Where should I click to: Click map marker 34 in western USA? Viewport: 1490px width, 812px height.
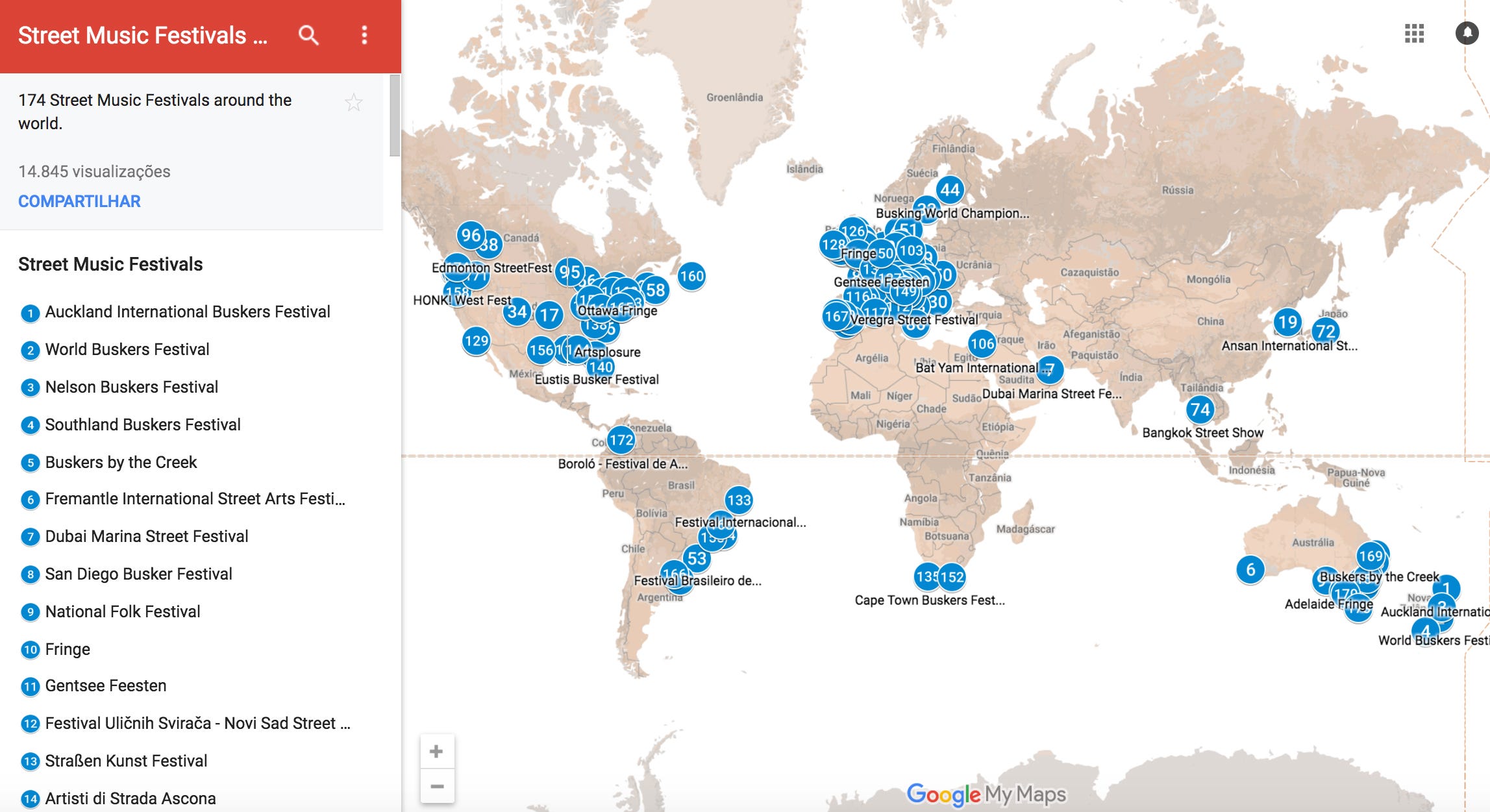pyautogui.click(x=517, y=313)
